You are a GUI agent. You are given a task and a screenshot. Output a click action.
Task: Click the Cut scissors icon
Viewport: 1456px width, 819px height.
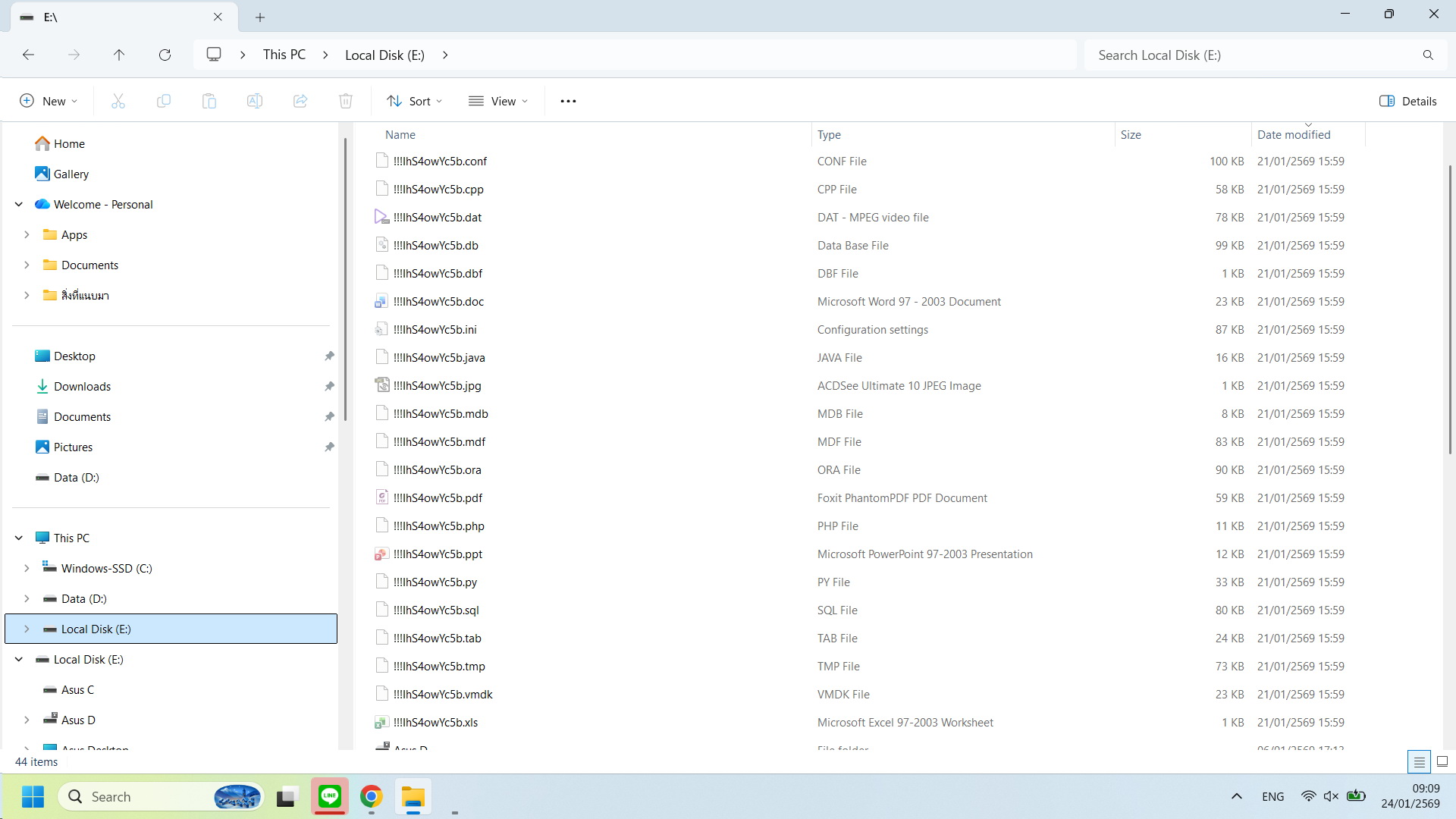coord(118,101)
